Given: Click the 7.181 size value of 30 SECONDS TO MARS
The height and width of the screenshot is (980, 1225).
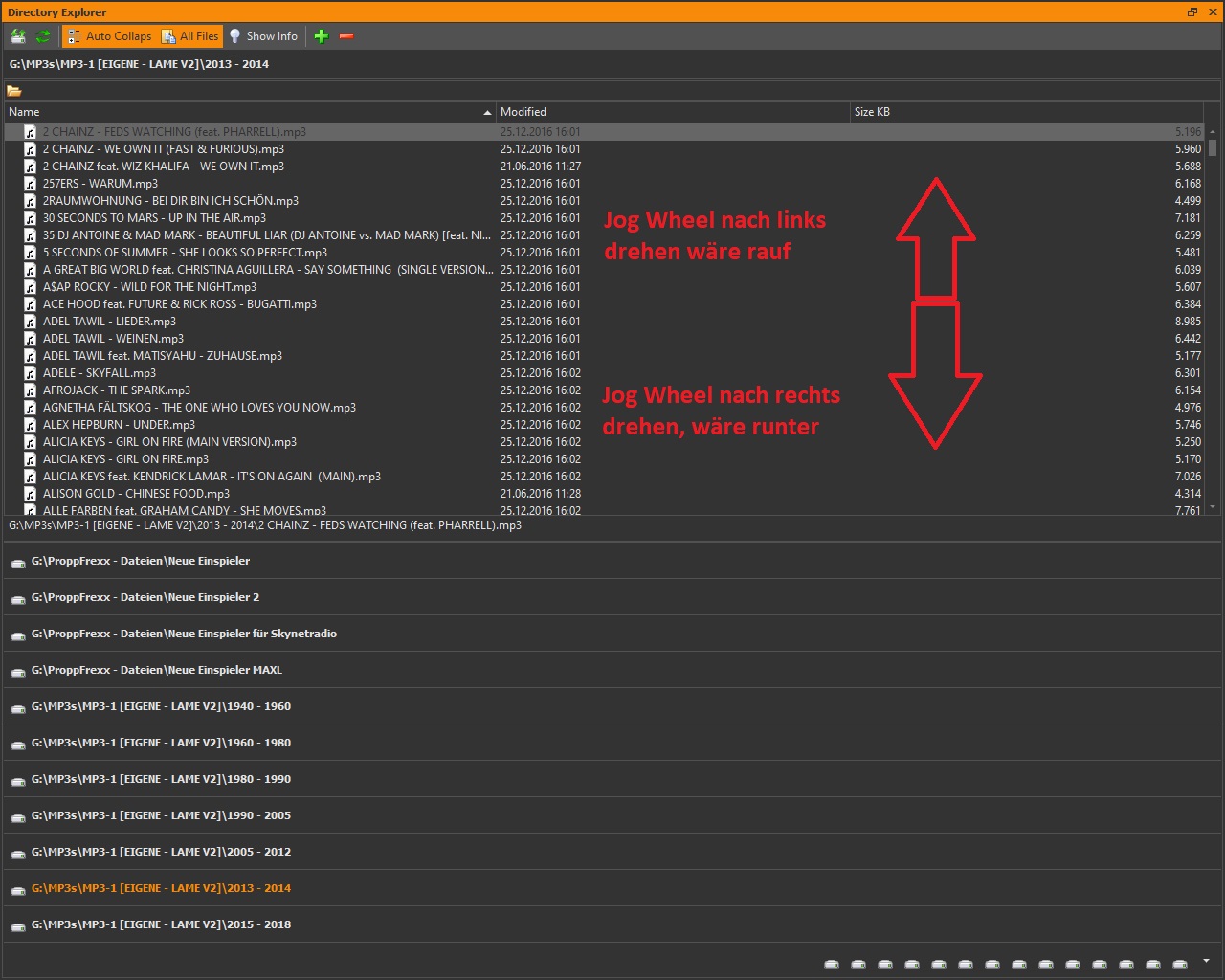Looking at the screenshot, I should point(1188,218).
